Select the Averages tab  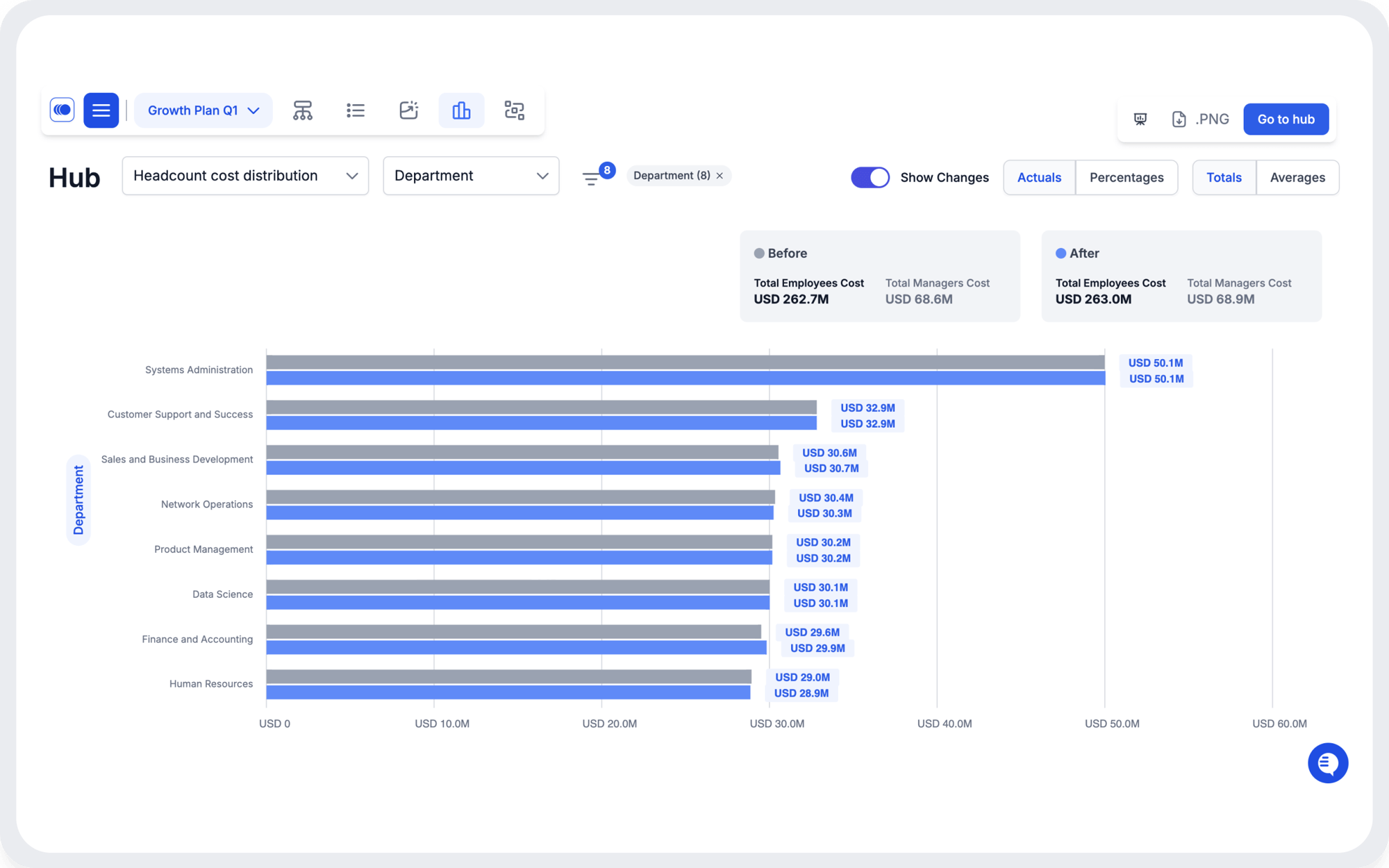click(x=1297, y=177)
